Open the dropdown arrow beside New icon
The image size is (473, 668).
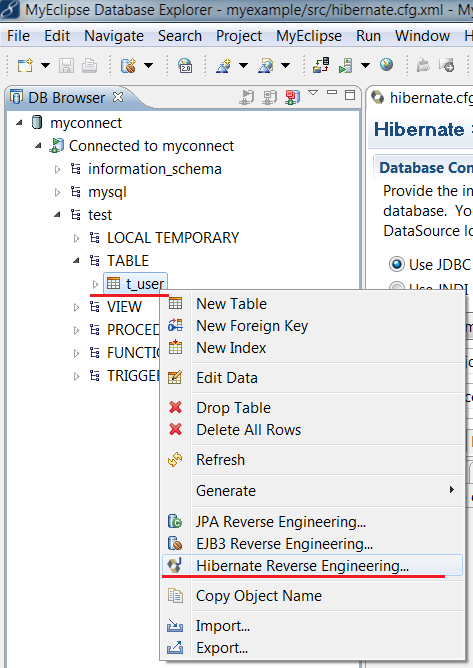coord(45,66)
